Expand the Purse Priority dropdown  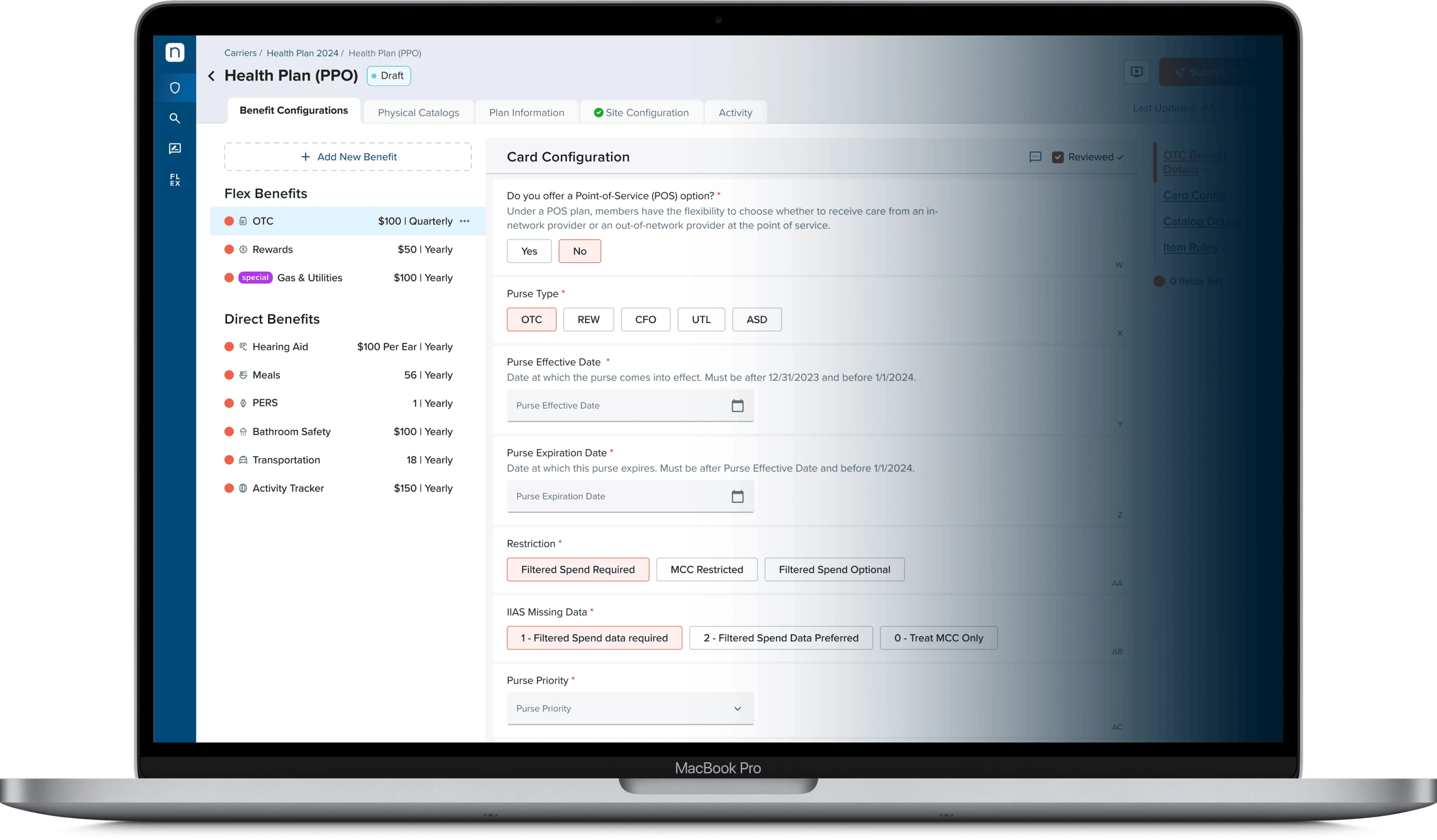(x=630, y=708)
